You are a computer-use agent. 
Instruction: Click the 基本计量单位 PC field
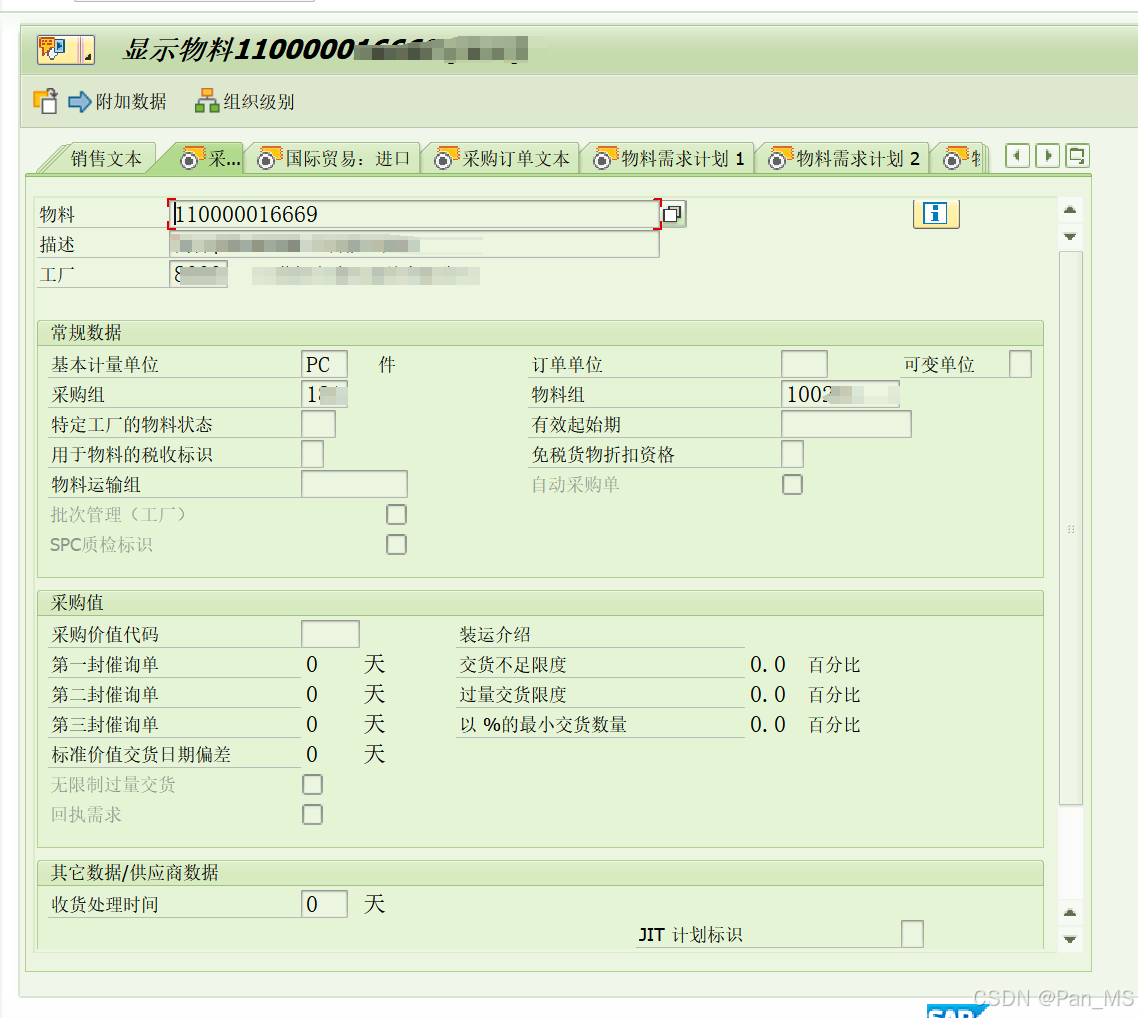[x=324, y=364]
